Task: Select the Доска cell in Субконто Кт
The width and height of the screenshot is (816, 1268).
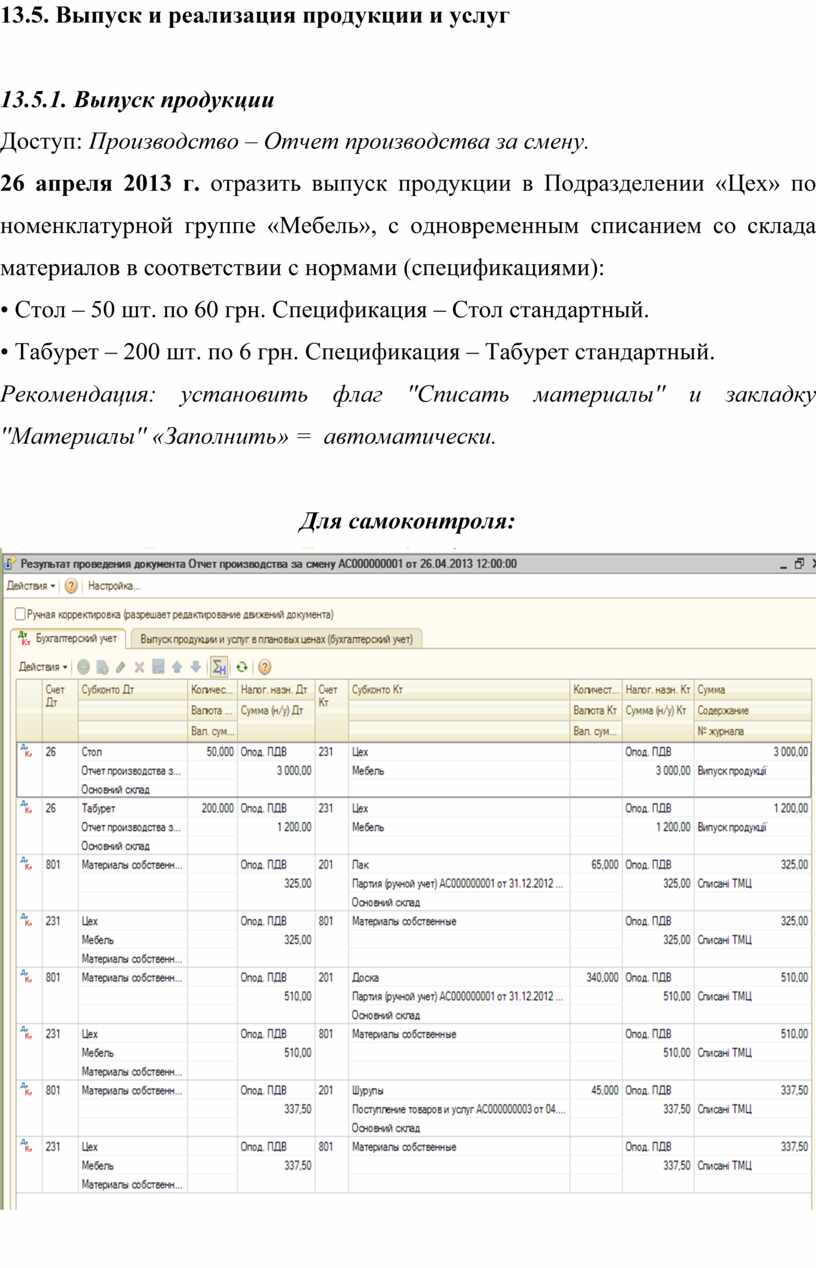Action: coord(459,977)
